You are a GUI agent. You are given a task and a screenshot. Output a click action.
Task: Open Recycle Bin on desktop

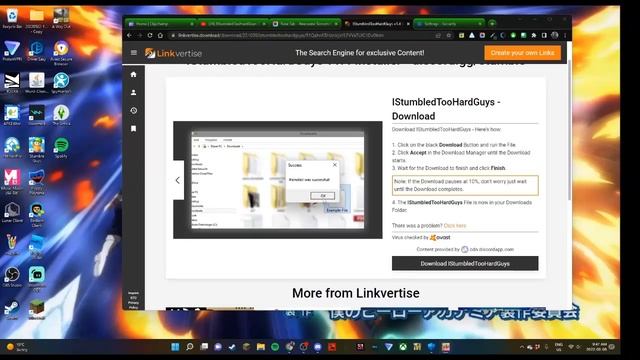tap(12, 18)
